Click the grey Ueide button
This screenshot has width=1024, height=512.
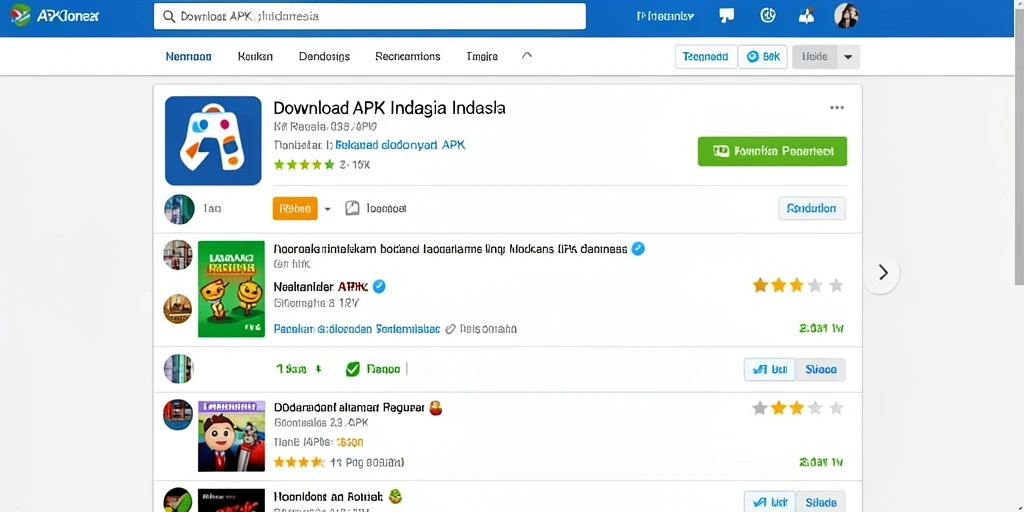(814, 57)
